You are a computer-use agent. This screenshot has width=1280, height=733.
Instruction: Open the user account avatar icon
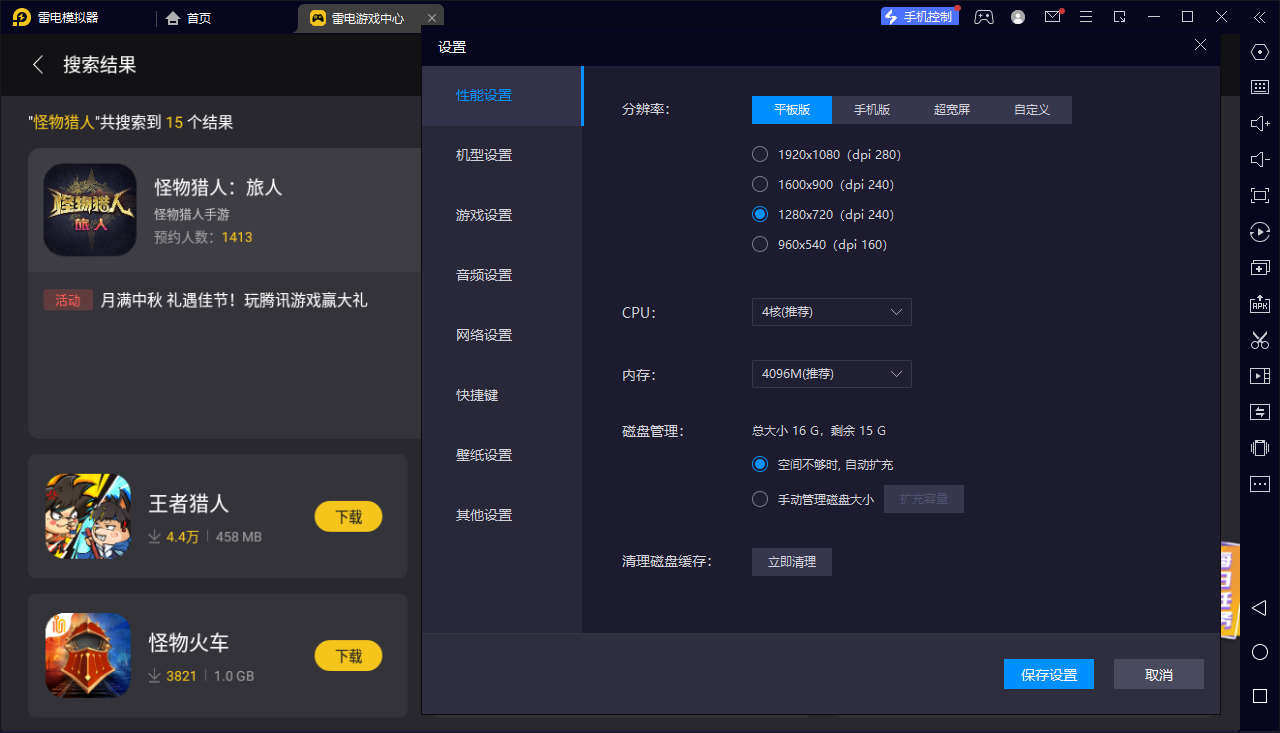point(1018,17)
